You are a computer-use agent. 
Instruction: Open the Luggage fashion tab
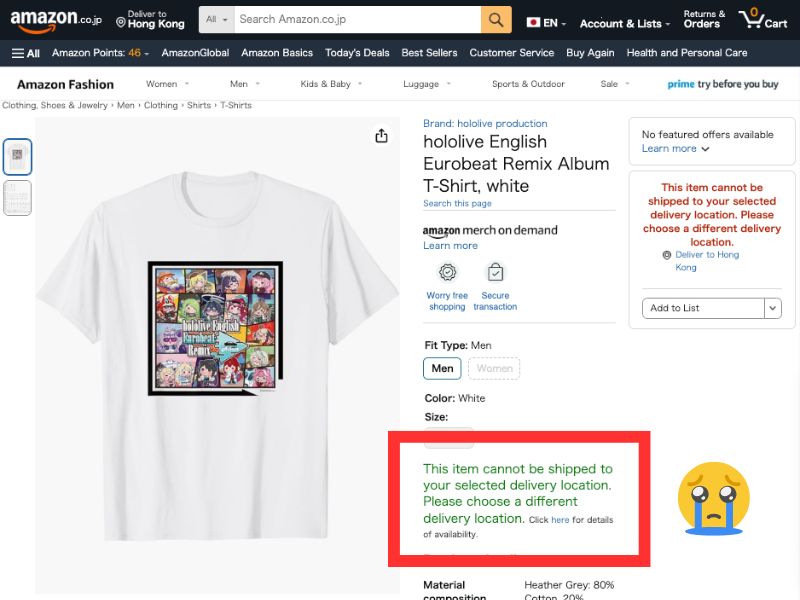pos(421,84)
